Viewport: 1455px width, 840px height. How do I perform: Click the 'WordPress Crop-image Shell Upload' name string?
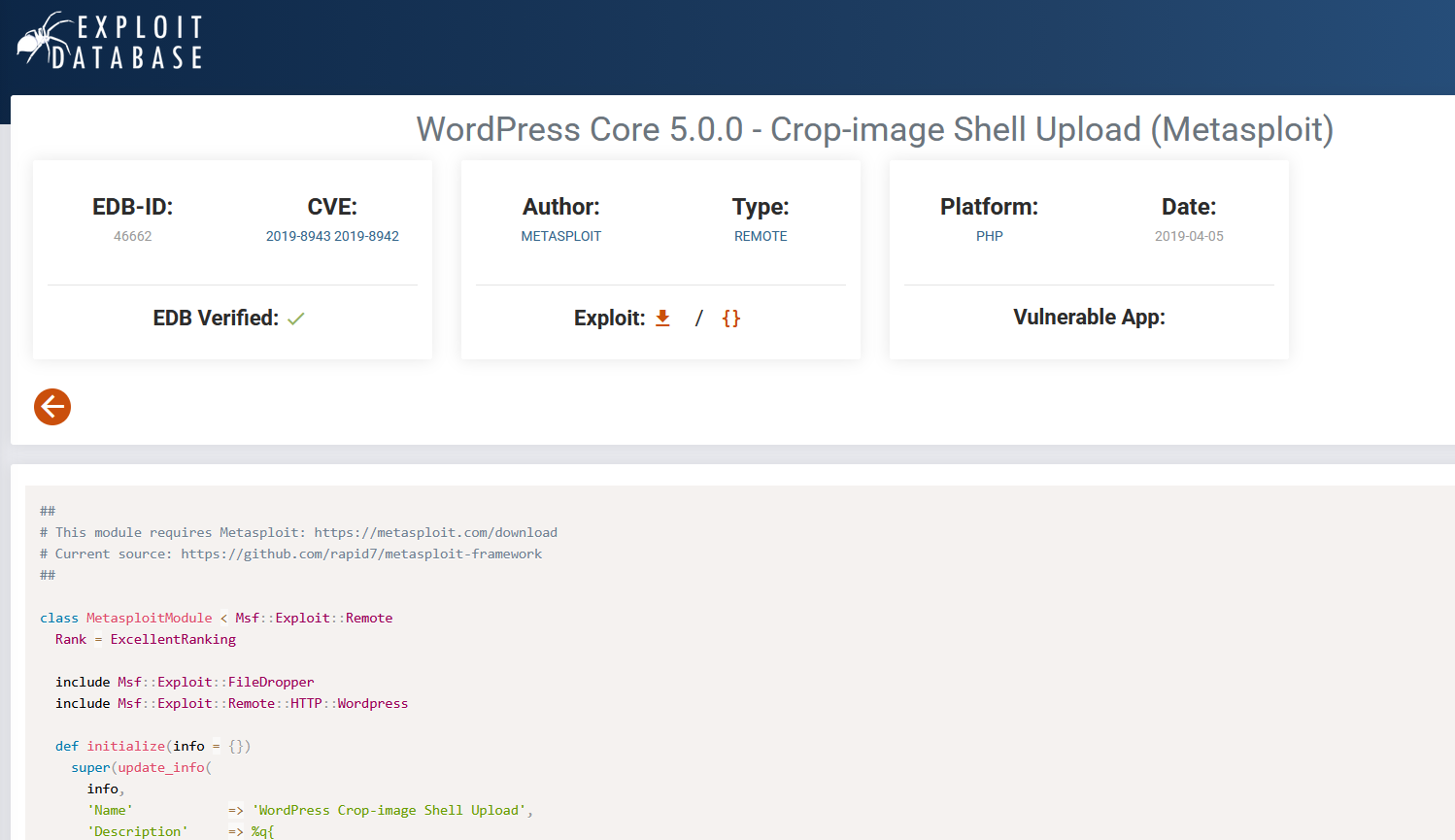click(x=389, y=810)
